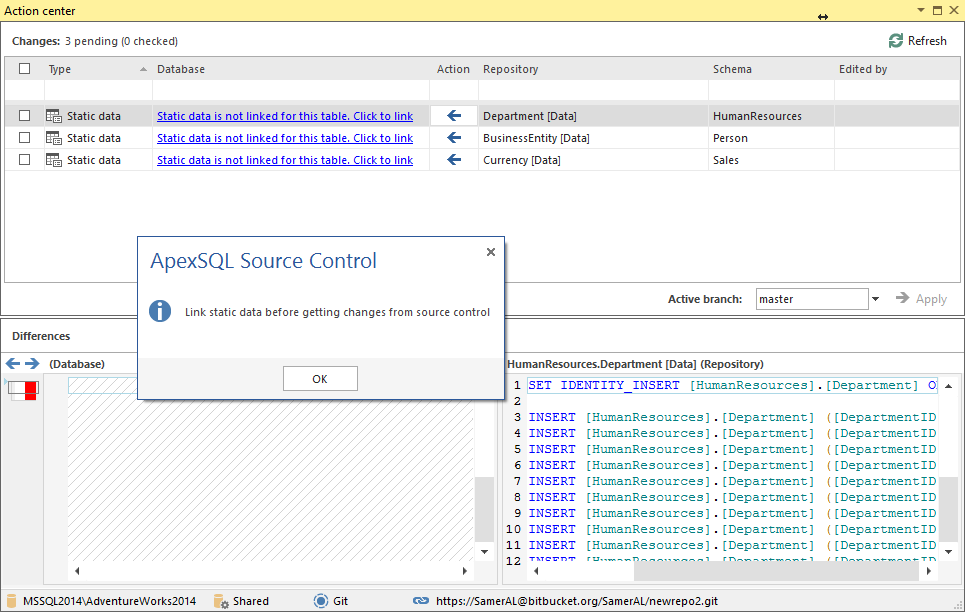Check the BusinessEntity static data row
The image size is (965, 612).
(25, 137)
